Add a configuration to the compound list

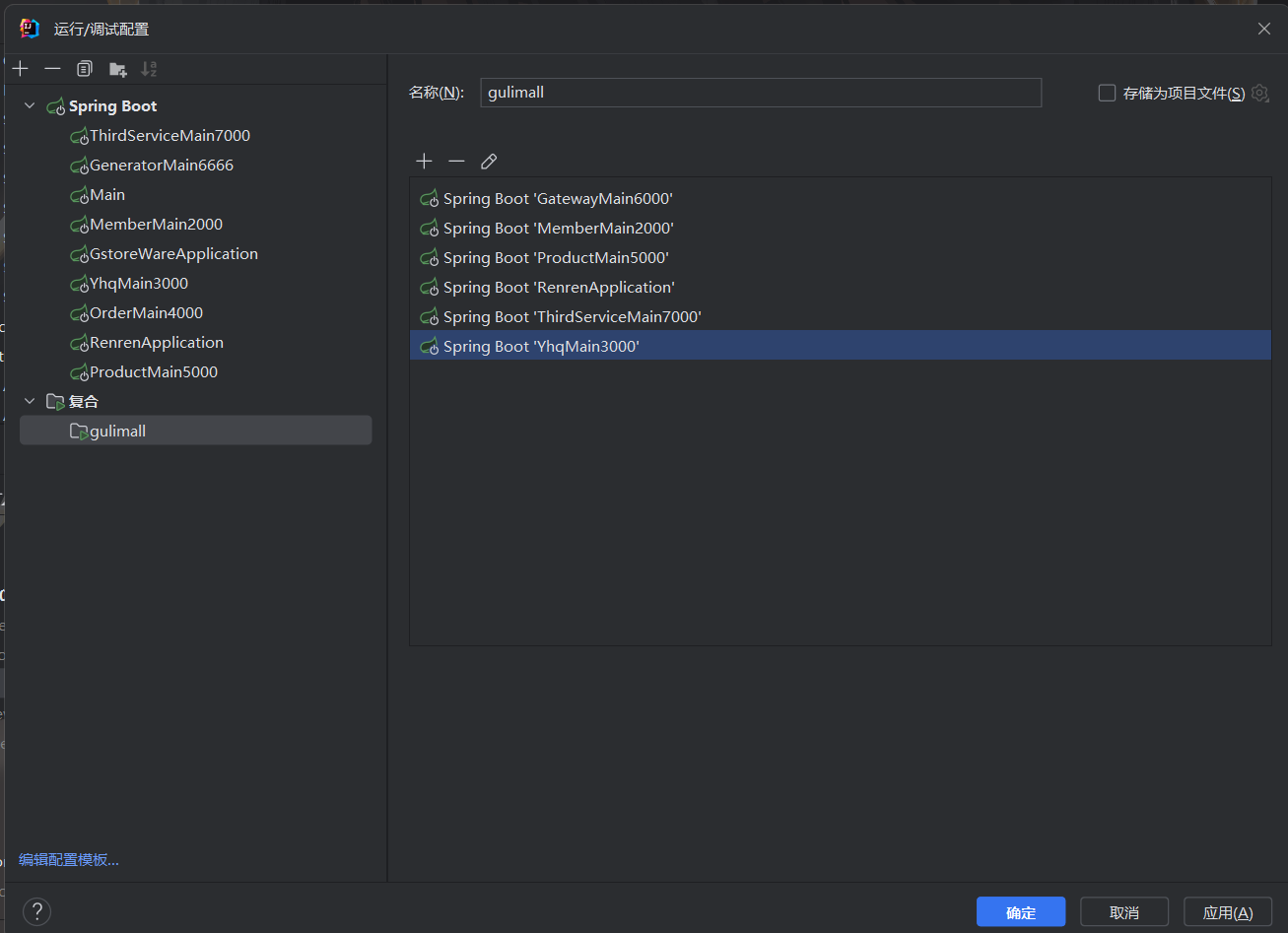[x=424, y=161]
